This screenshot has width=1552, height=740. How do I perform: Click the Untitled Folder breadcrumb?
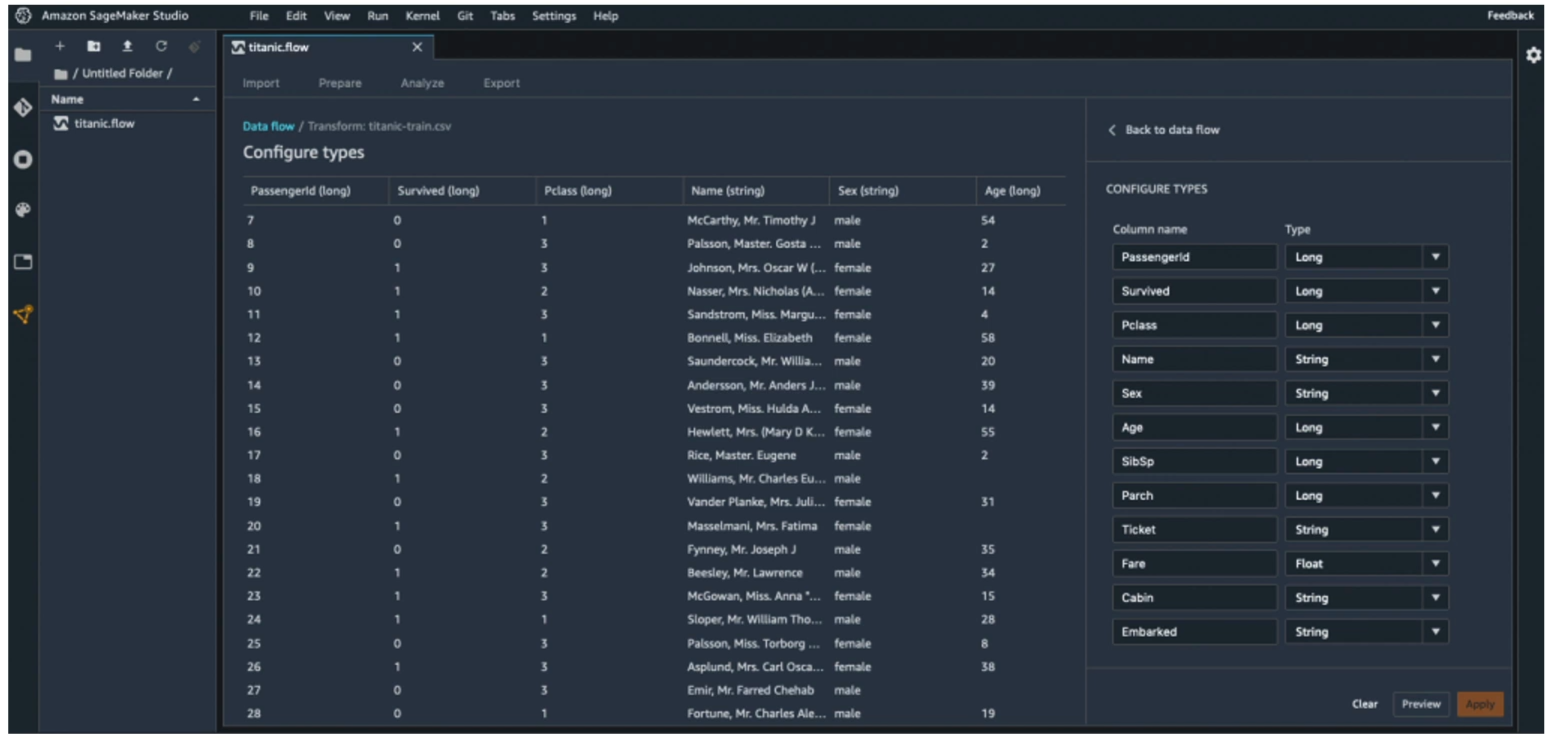[123, 74]
